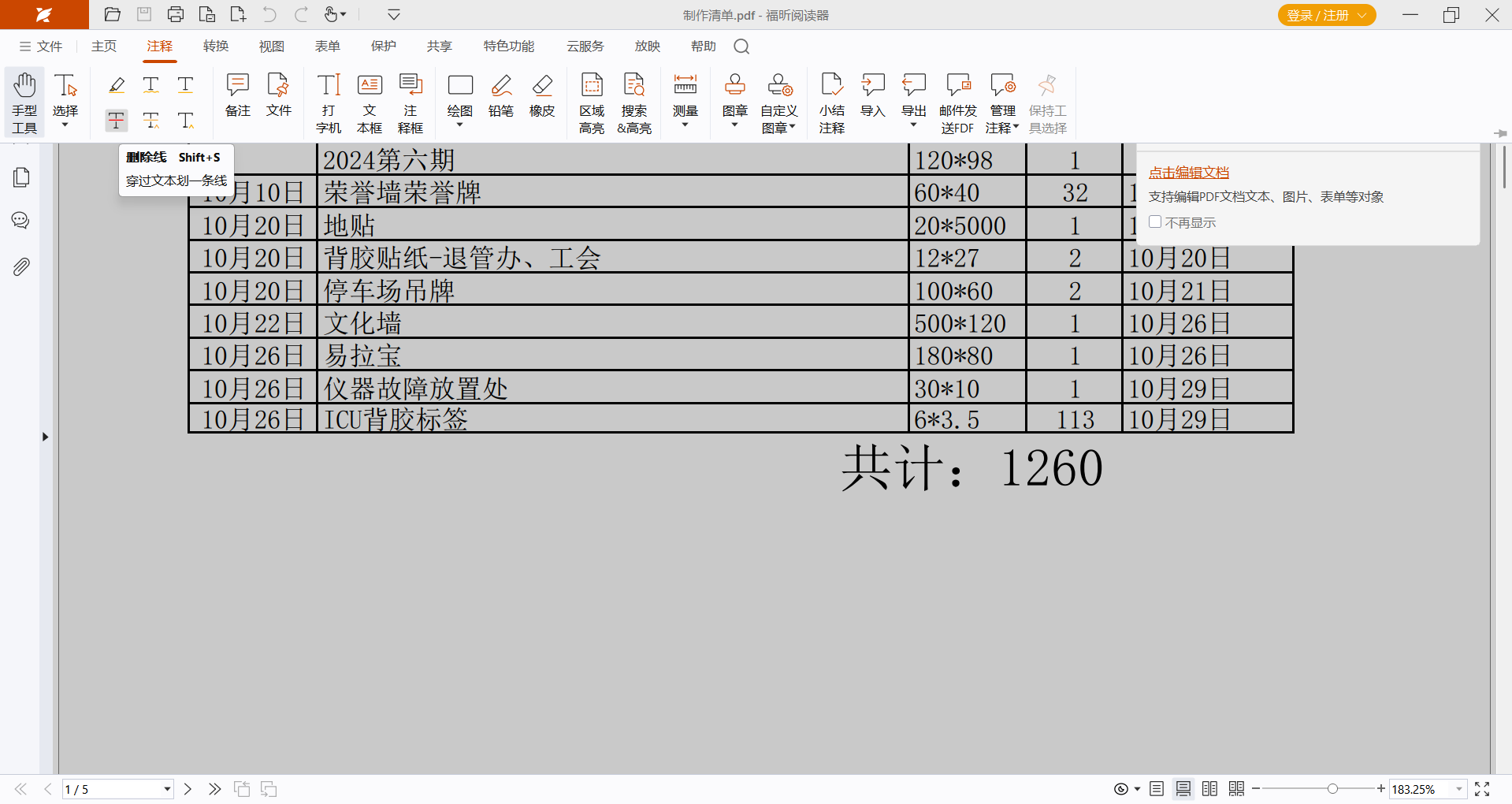1512x804 pixels.
Task: Toggle continuous page view mode
Action: [x=1183, y=789]
